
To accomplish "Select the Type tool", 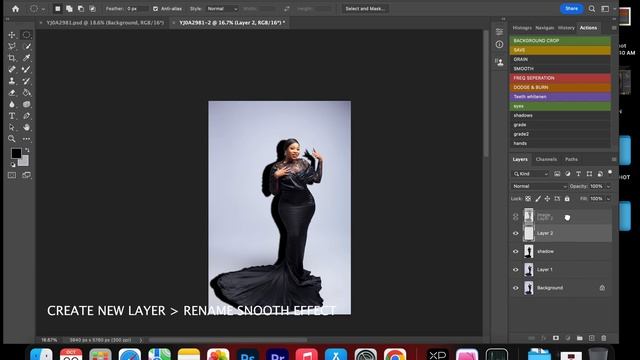I will tap(12, 116).
